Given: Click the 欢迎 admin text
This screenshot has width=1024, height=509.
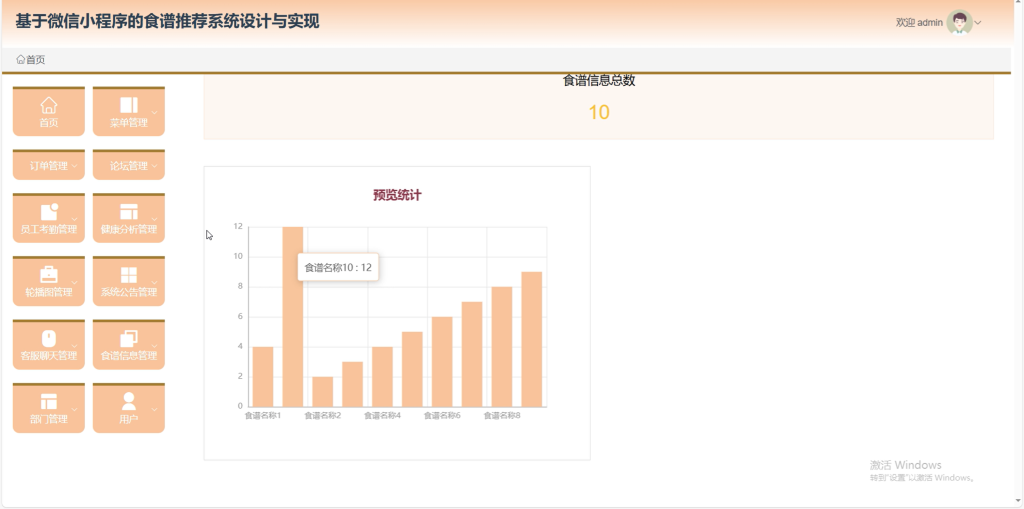Looking at the screenshot, I should pyautogui.click(x=920, y=23).
